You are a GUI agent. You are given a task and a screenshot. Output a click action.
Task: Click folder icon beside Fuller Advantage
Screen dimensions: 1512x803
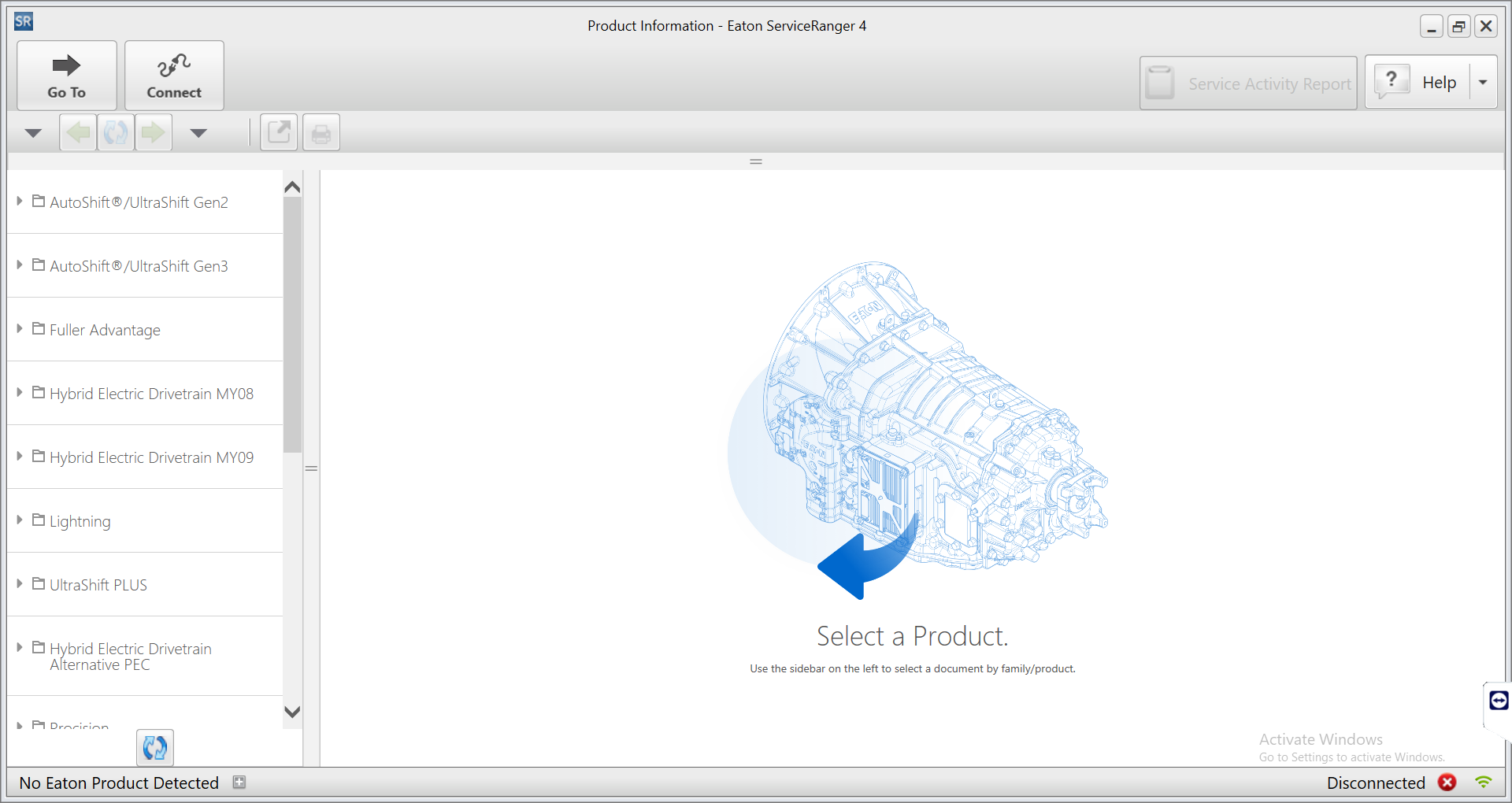(39, 328)
